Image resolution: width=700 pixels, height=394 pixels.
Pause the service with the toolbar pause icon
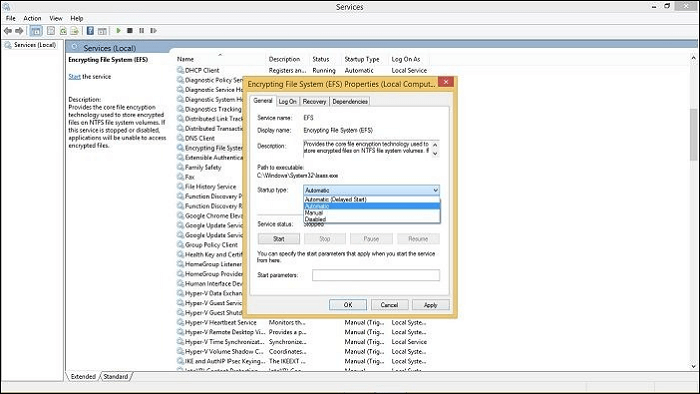click(142, 30)
